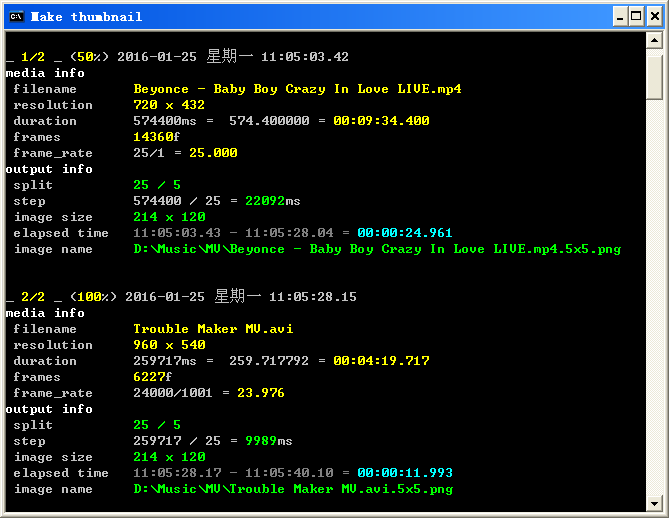Click timestamp 11:05:03.42

pos(305,57)
